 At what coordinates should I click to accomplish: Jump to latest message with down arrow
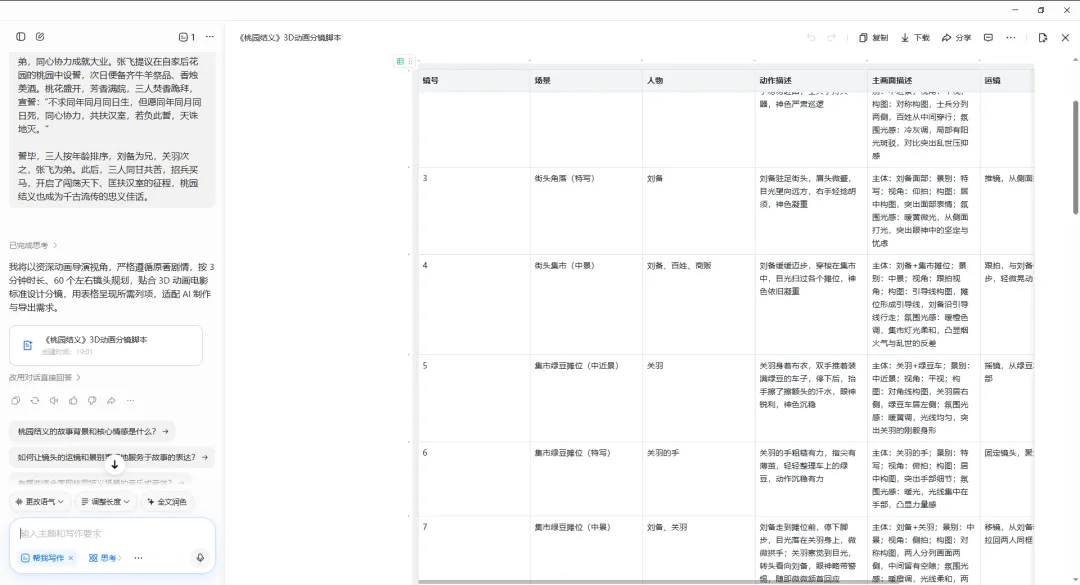coord(115,464)
